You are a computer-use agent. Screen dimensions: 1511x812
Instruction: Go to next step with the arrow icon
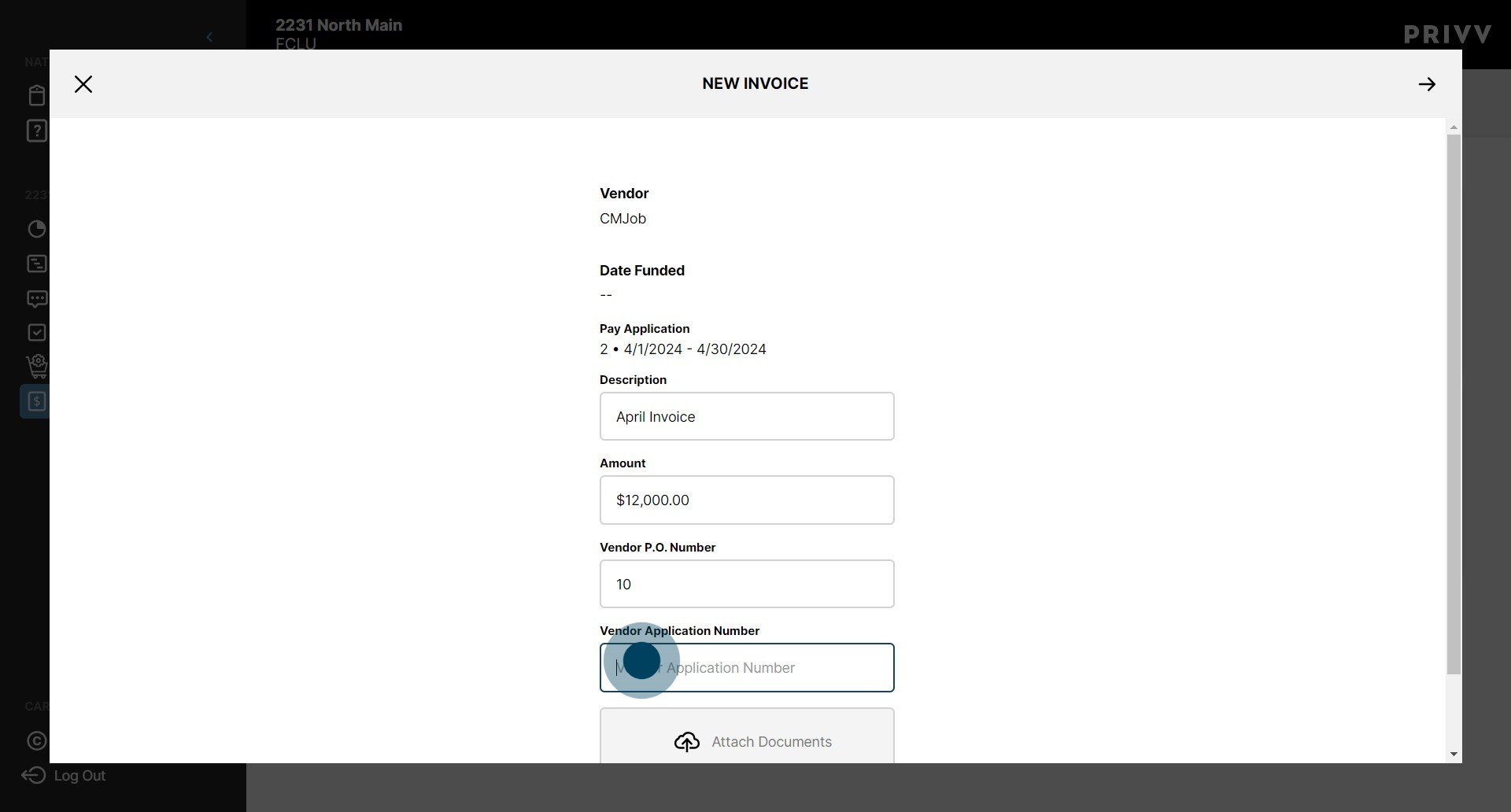1427,84
